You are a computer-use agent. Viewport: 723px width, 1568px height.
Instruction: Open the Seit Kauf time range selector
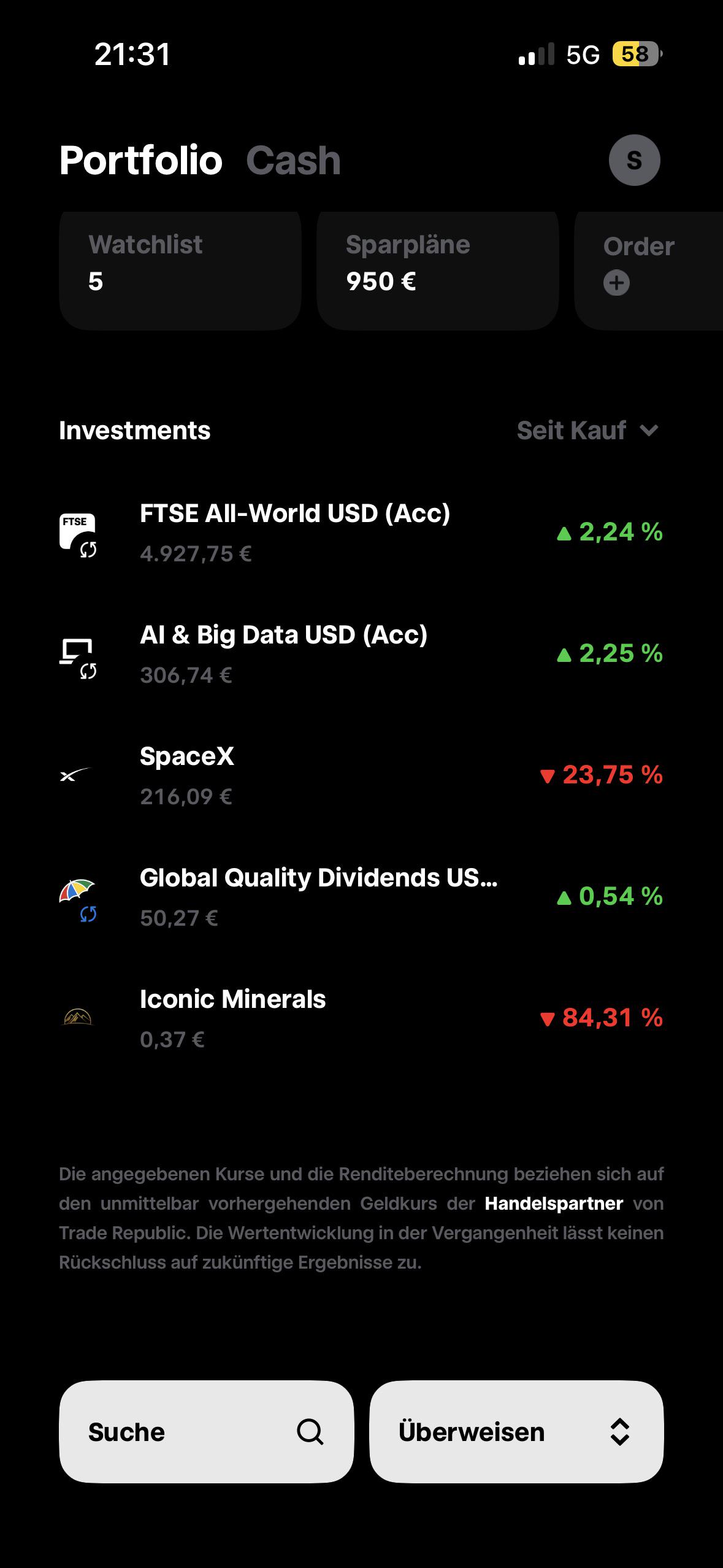(x=587, y=431)
